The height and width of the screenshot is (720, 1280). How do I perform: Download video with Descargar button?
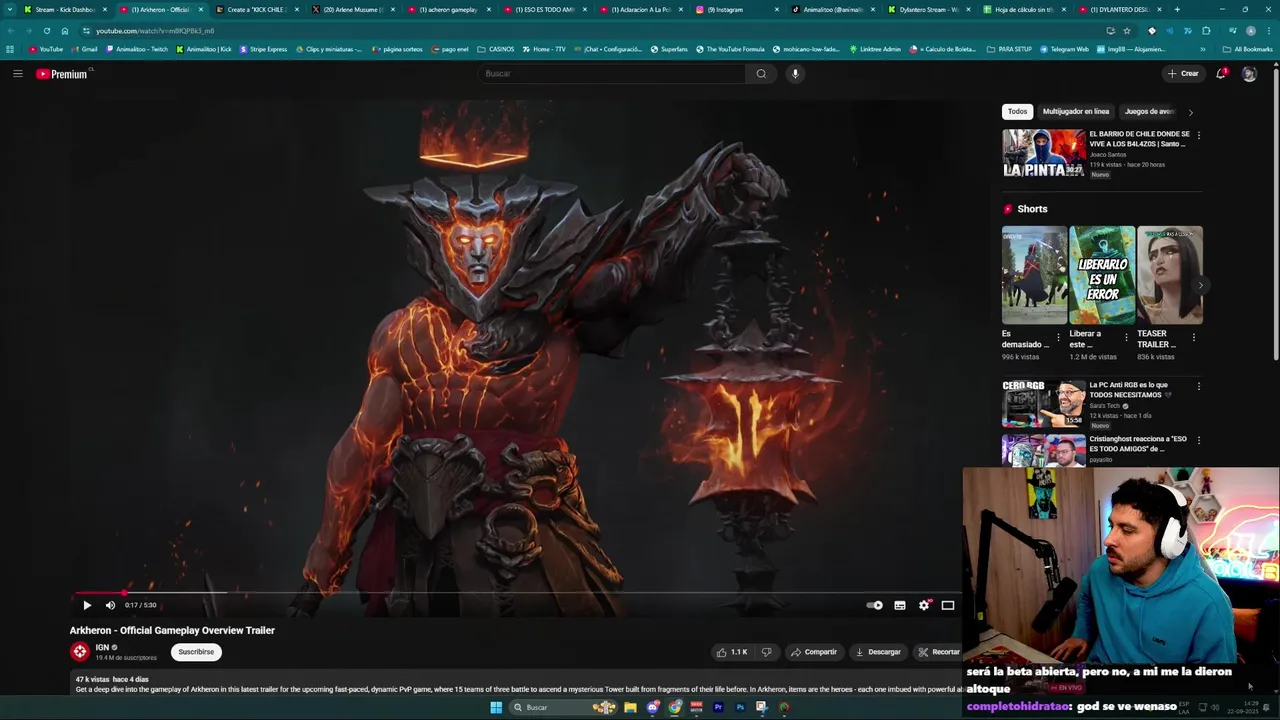(x=879, y=652)
